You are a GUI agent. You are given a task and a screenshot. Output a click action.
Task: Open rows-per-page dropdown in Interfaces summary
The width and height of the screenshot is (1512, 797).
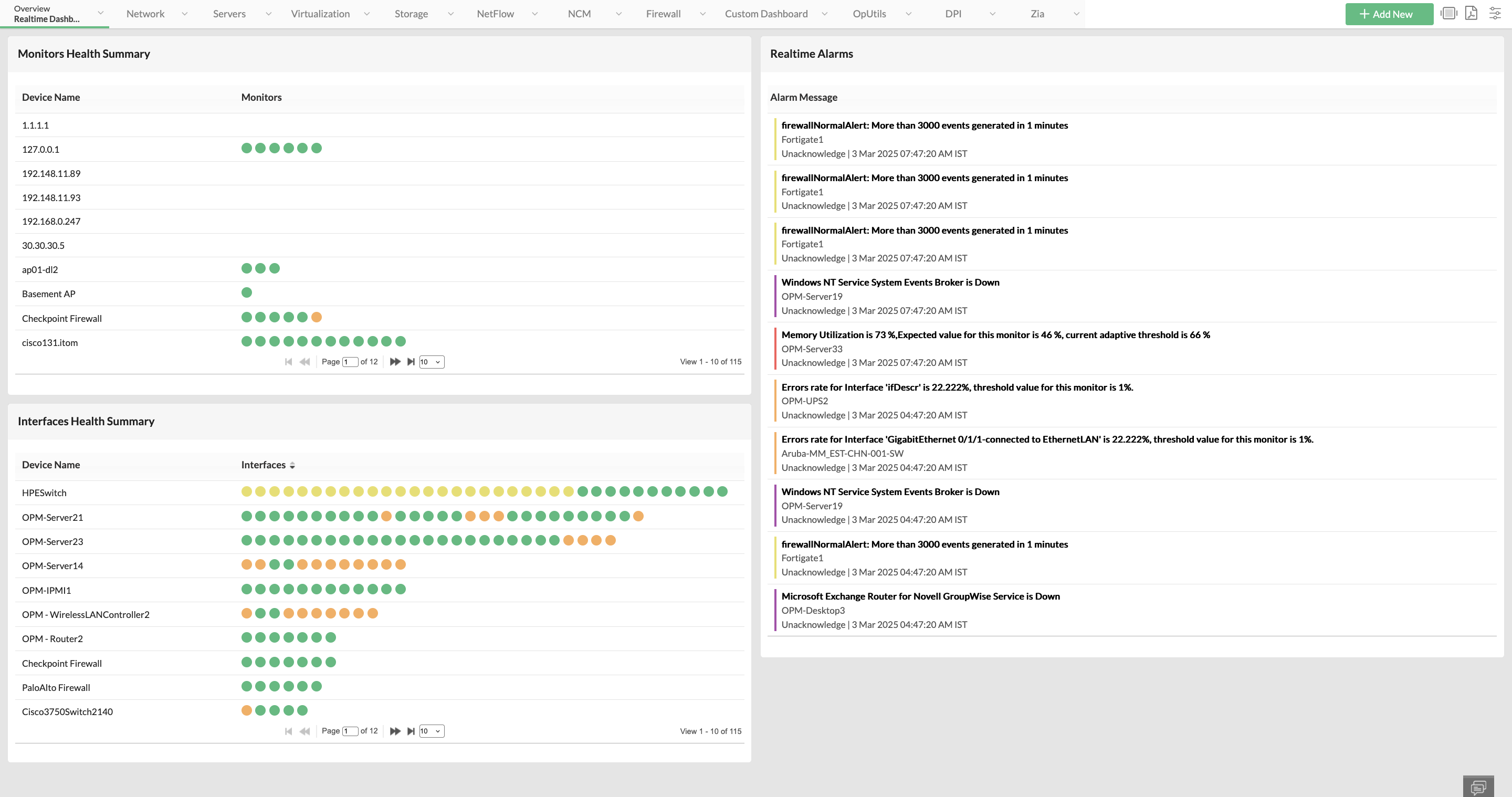point(432,731)
